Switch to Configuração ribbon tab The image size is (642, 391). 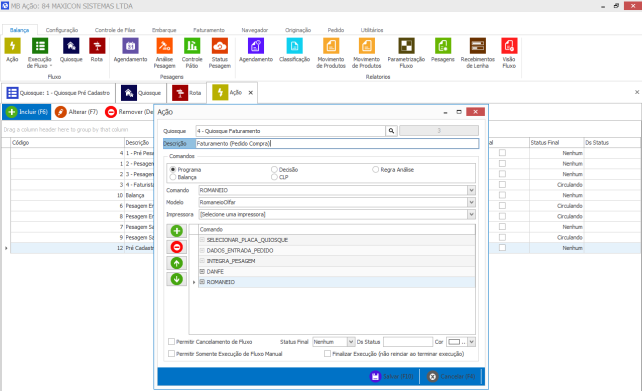(x=62, y=30)
